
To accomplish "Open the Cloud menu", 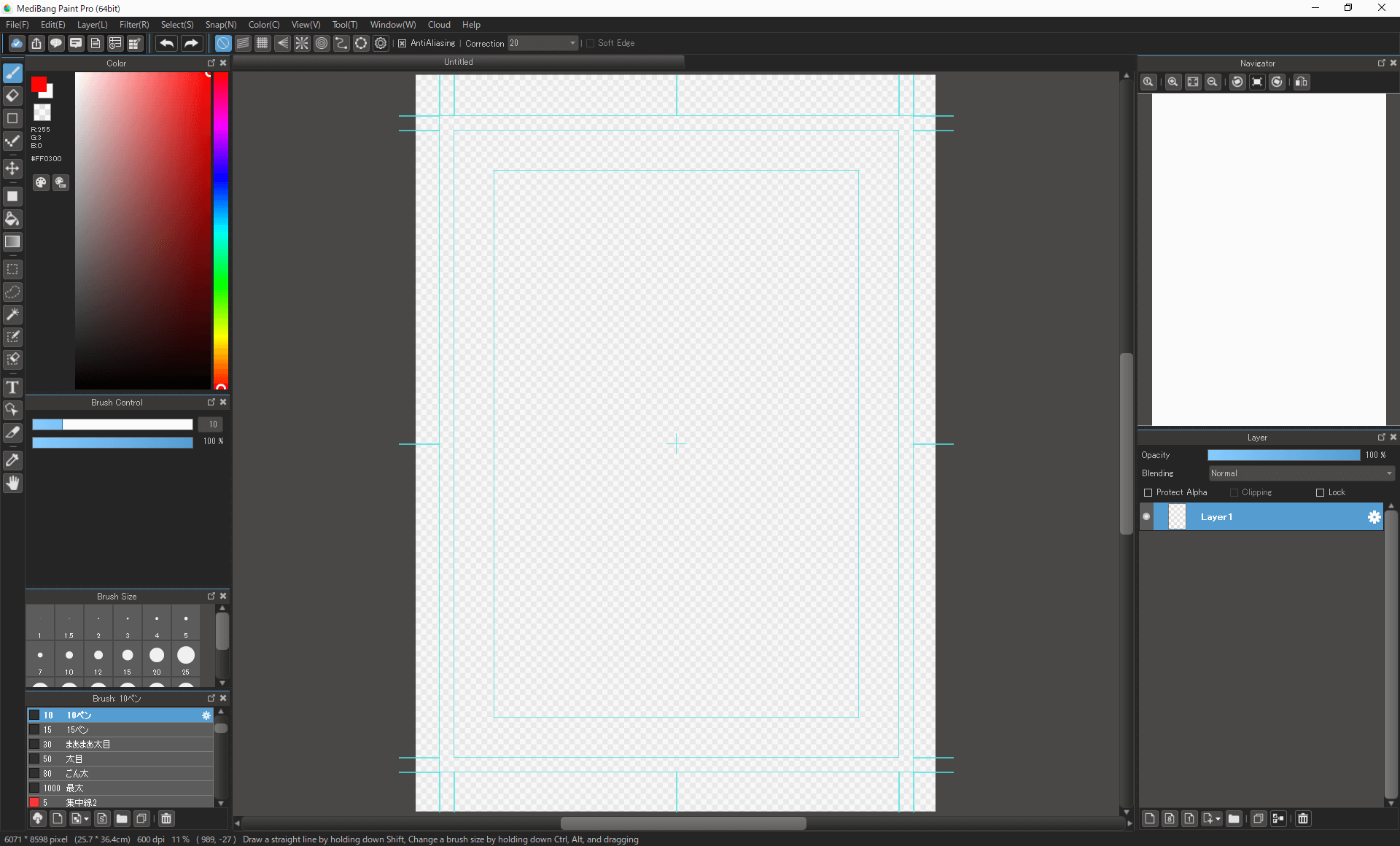I will [x=438, y=24].
